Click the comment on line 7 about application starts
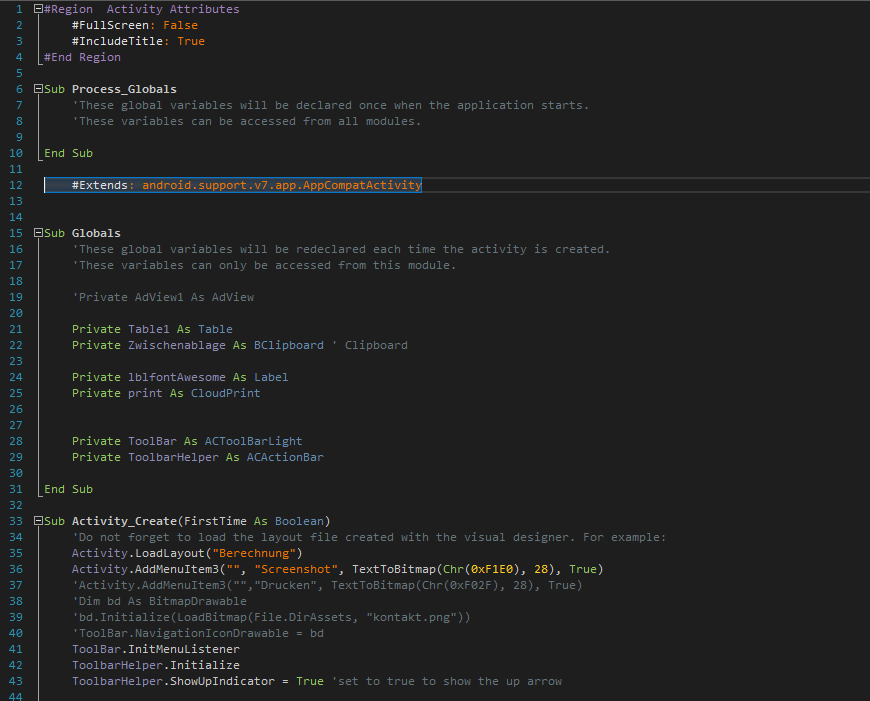The image size is (870, 701). pos(331,105)
